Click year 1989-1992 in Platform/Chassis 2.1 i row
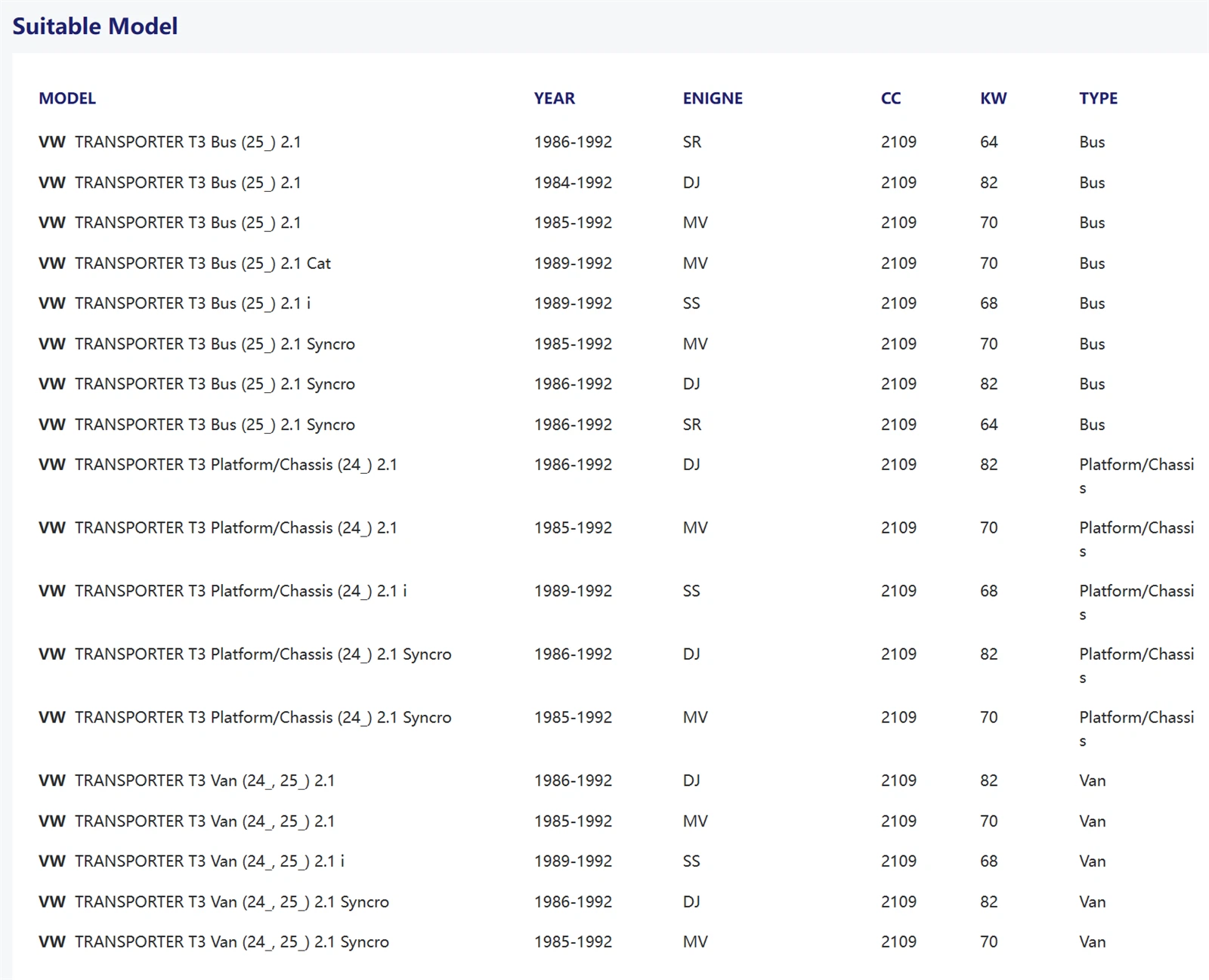 pyautogui.click(x=574, y=592)
